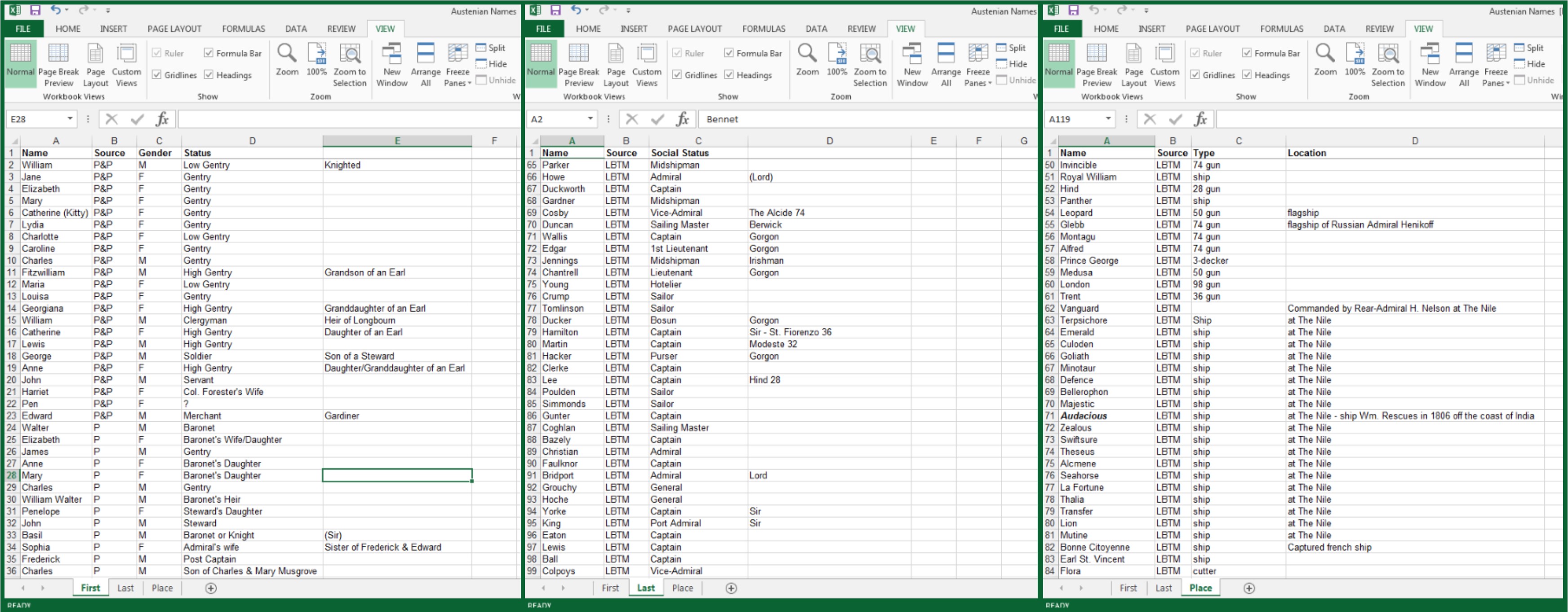Expand Name Box dropdown showing A119

coord(1108,119)
